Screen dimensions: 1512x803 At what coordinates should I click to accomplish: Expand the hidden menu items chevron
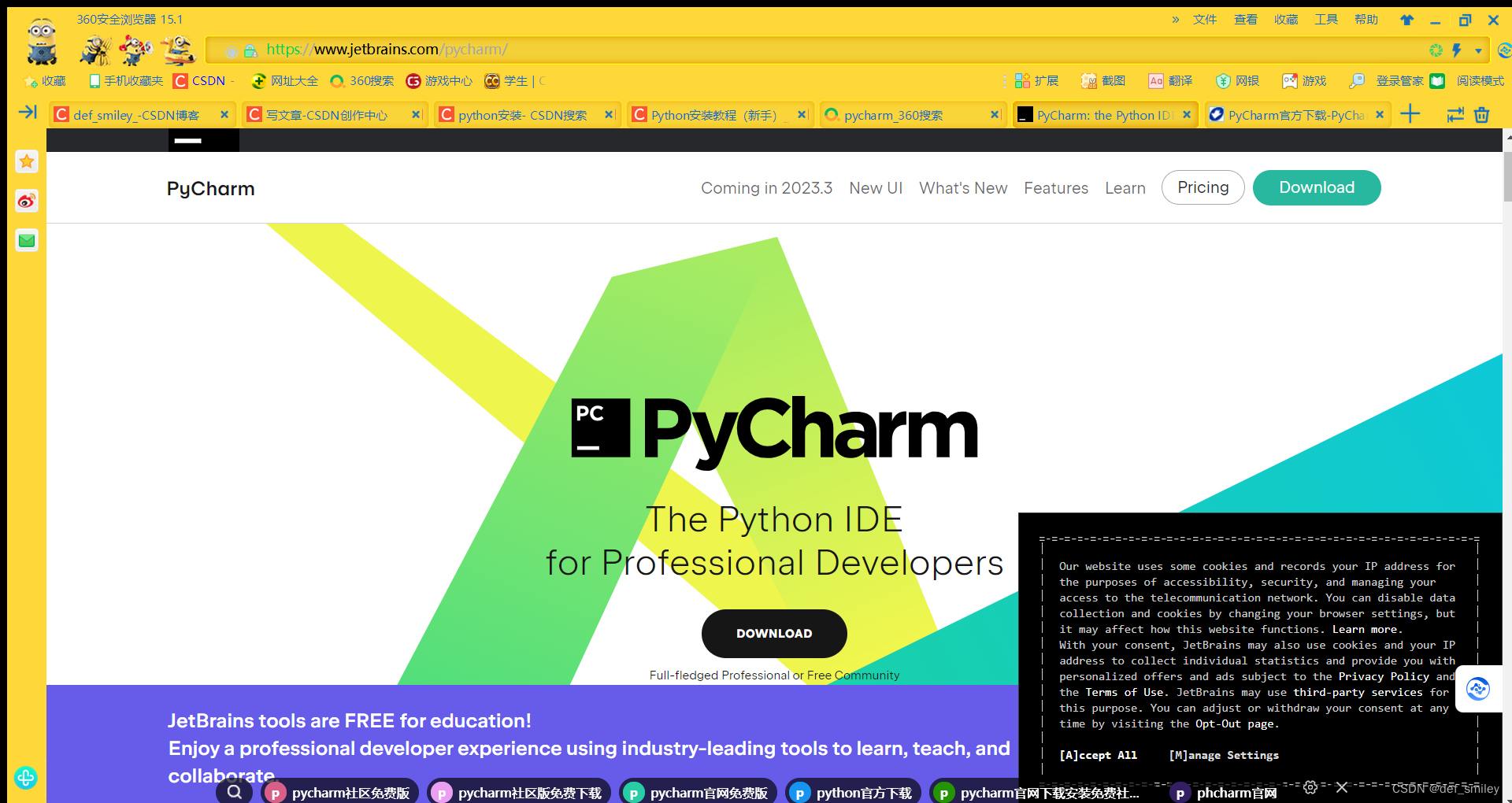pos(1176,20)
